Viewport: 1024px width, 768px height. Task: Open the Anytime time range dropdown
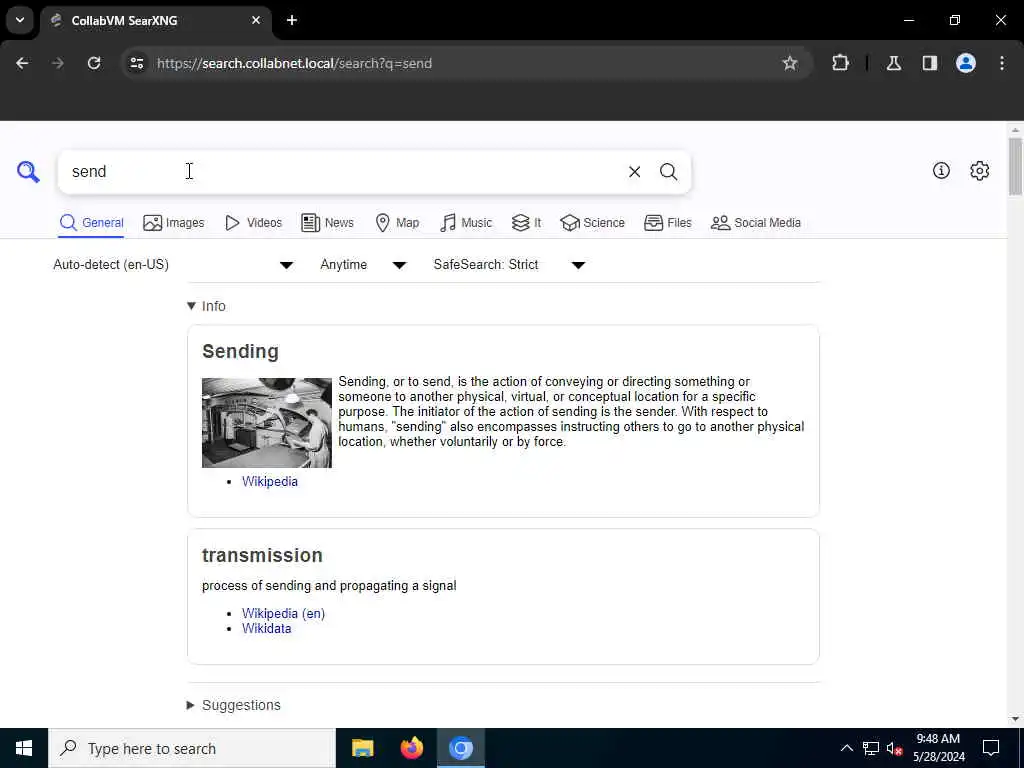363,264
